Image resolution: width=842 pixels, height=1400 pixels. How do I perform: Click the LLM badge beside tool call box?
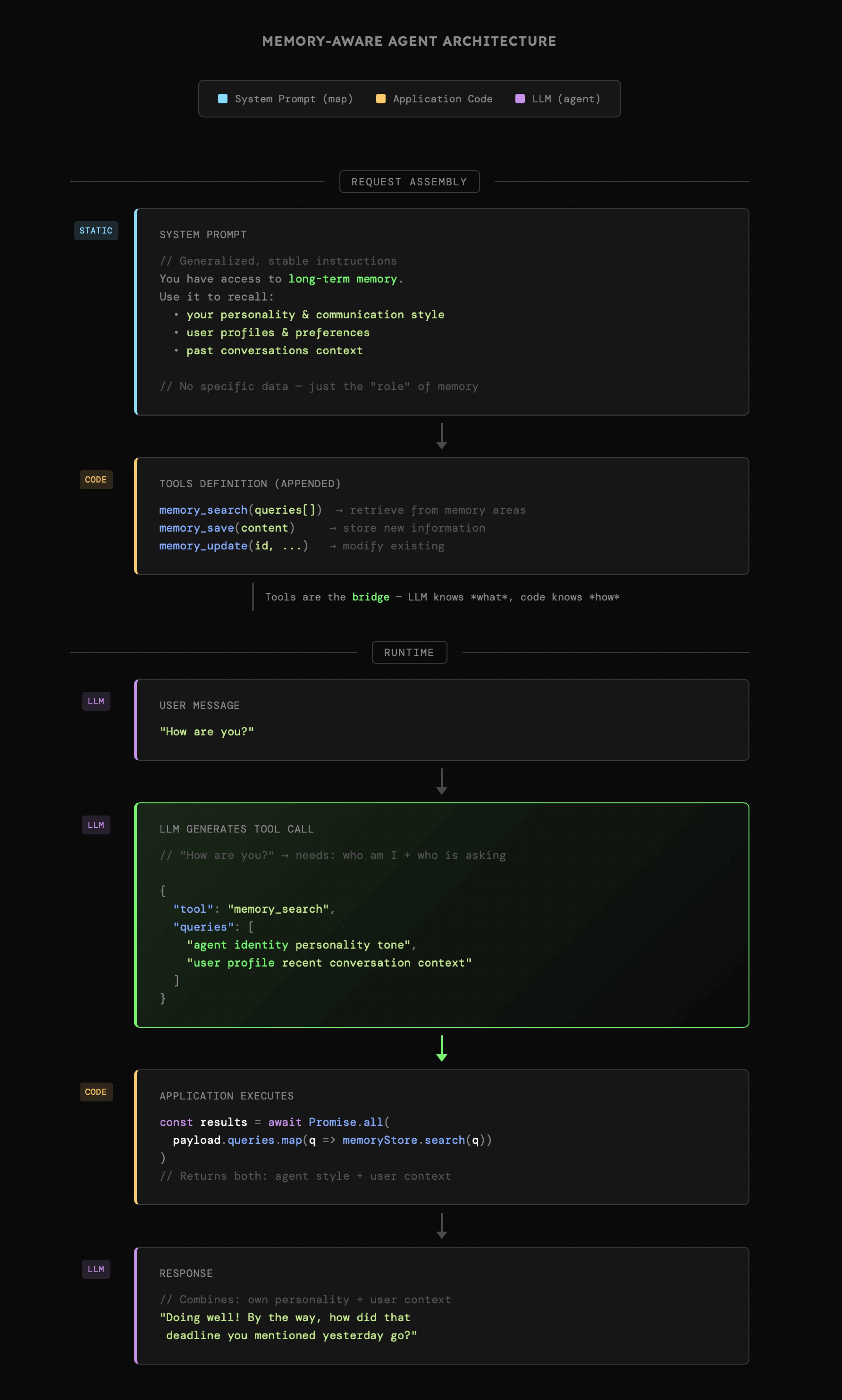pyautogui.click(x=96, y=825)
